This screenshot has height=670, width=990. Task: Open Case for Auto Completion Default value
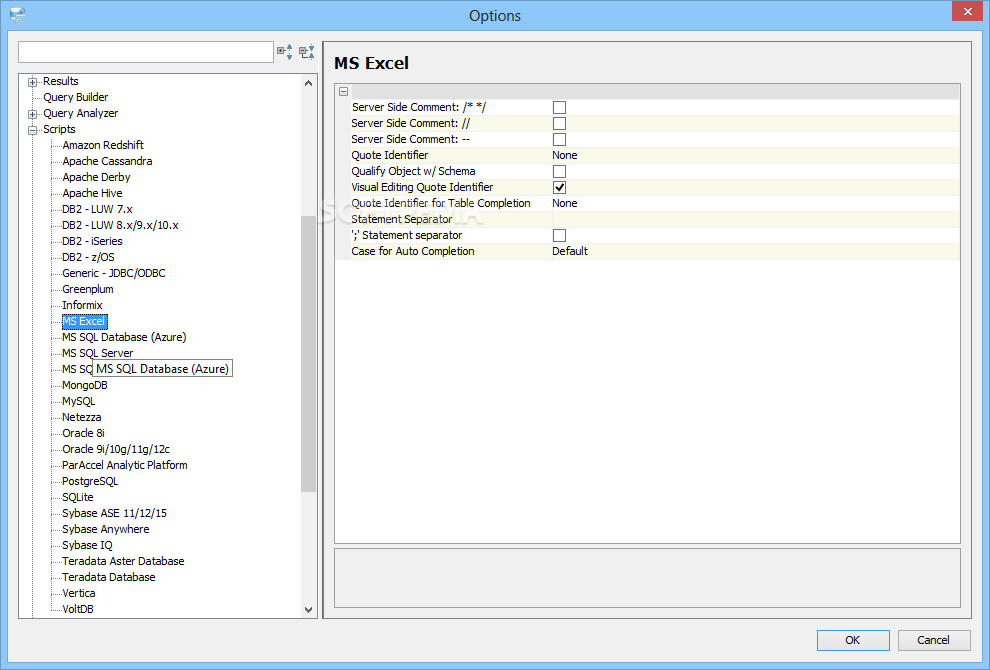[x=755, y=251]
